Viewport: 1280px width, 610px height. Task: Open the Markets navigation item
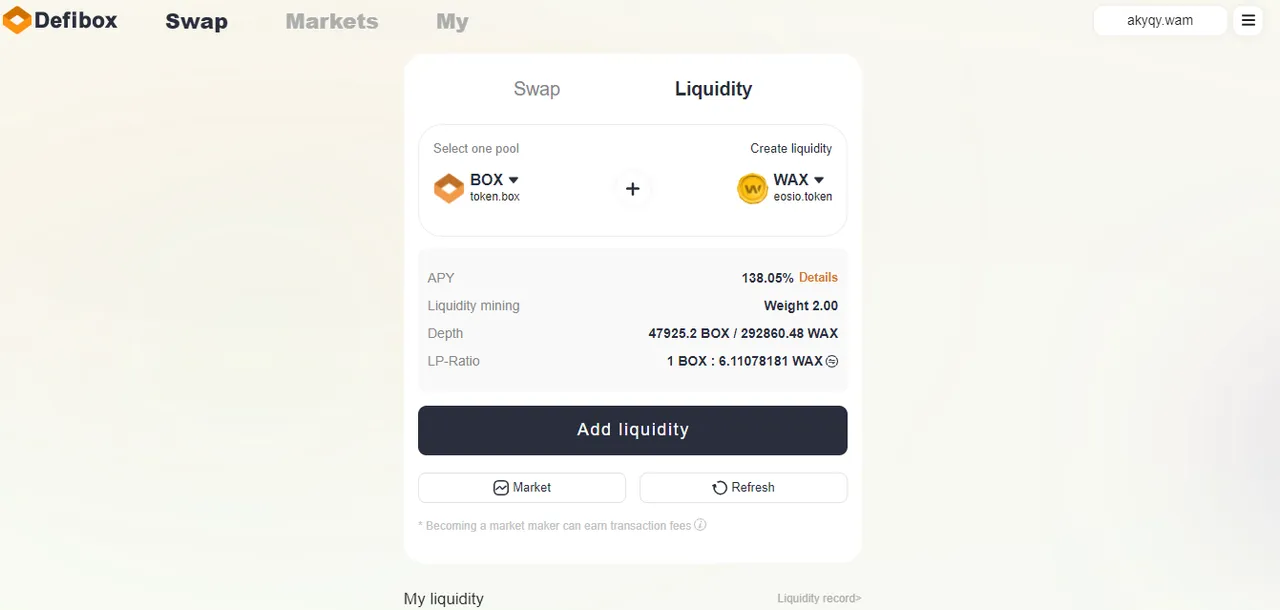point(332,21)
